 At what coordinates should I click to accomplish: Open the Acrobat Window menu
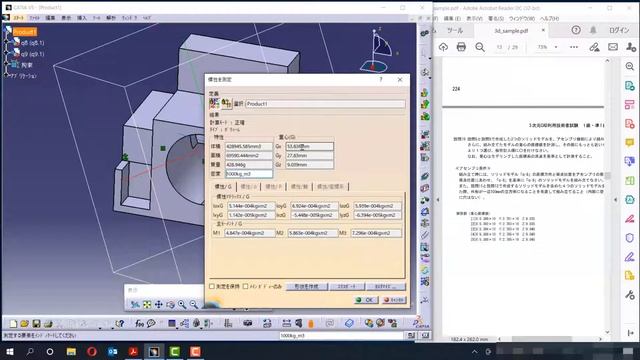[522, 18]
